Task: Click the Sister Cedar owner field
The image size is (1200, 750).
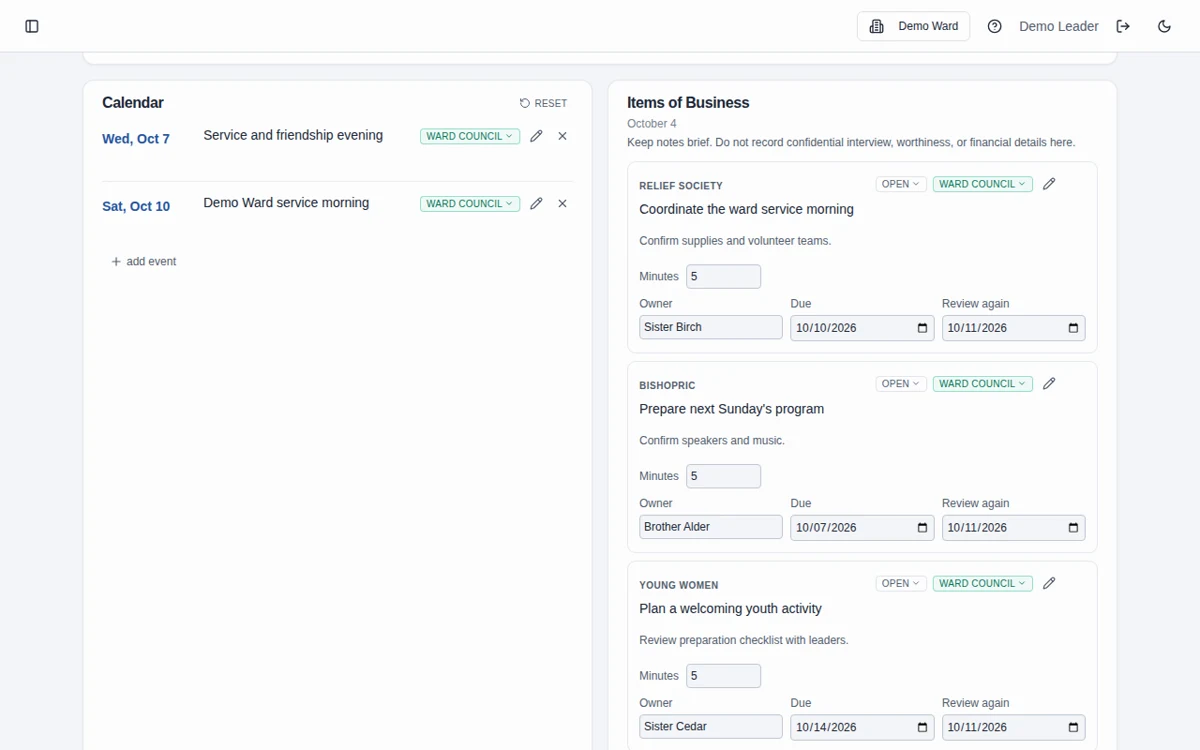Action: click(711, 727)
